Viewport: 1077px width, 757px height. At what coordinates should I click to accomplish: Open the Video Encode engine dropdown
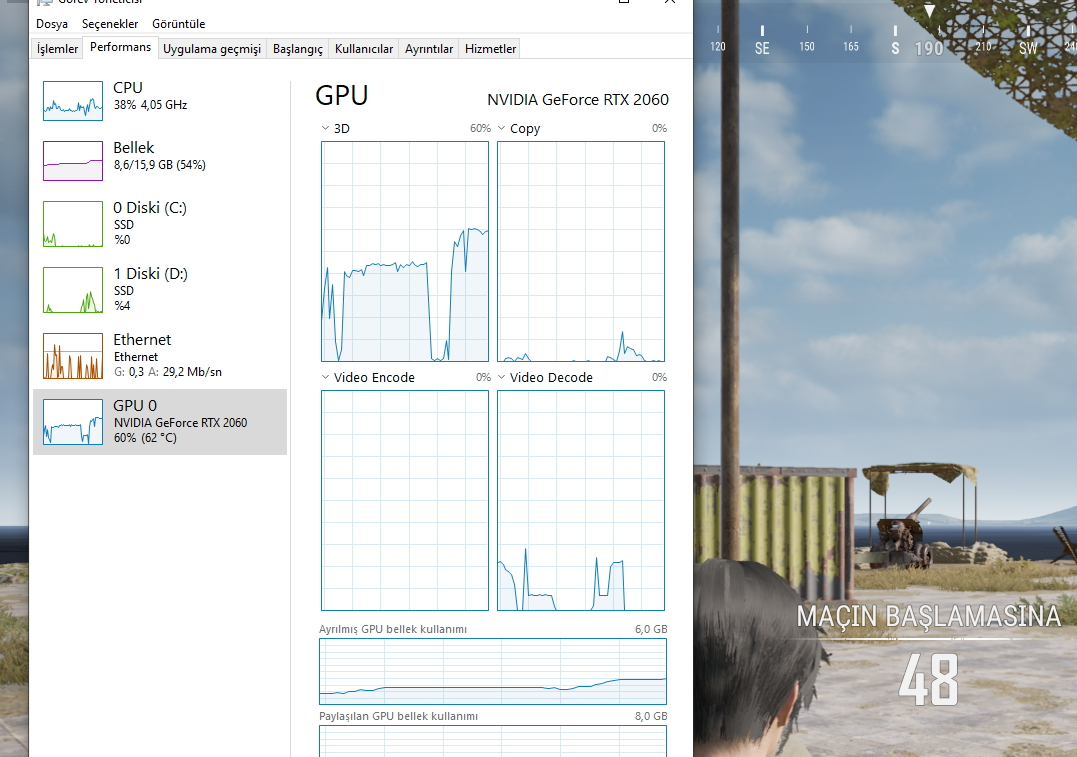(325, 377)
